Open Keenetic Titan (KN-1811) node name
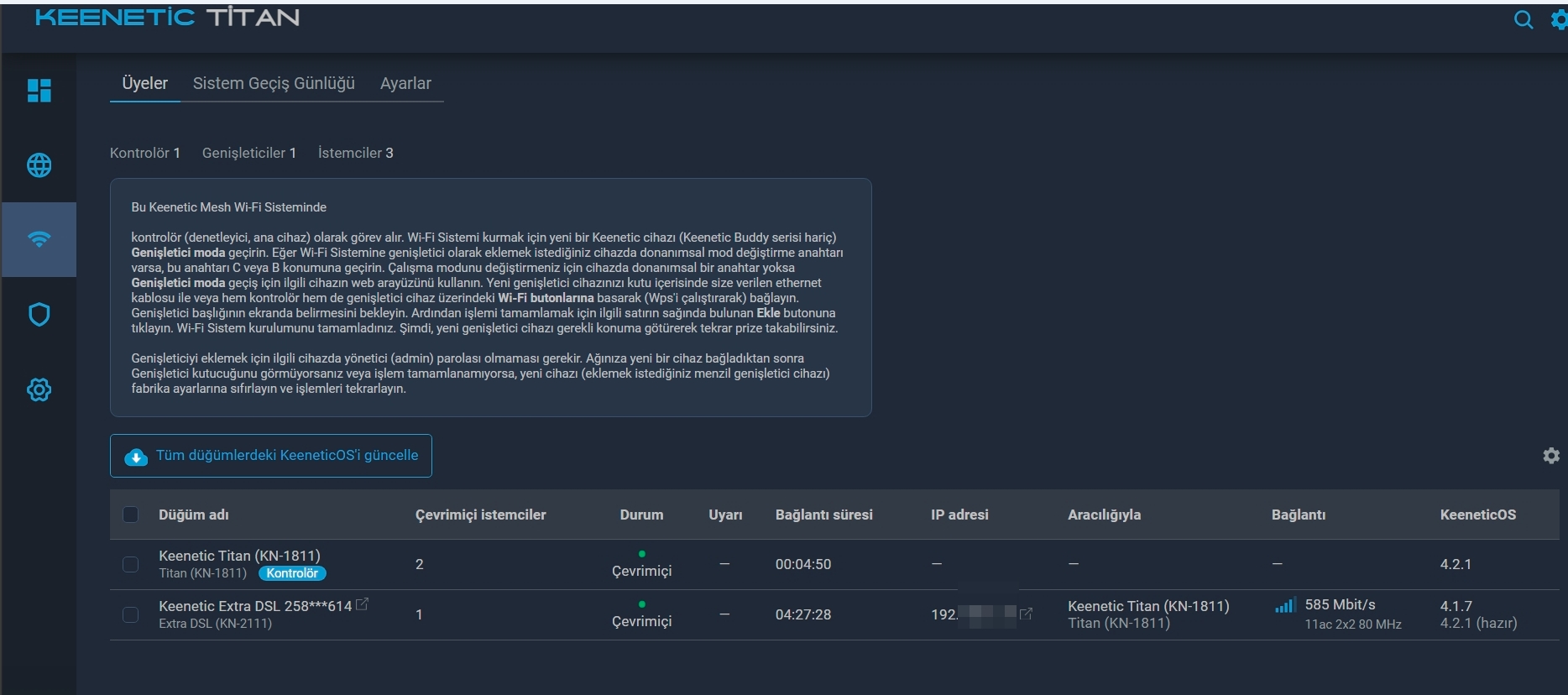Screen dimensions: 1568x695 pos(239,556)
